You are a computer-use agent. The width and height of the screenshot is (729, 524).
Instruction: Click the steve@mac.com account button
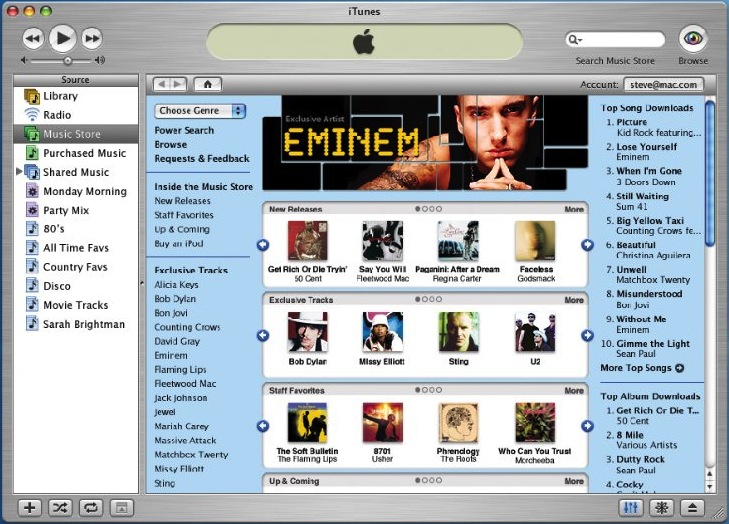click(x=663, y=85)
